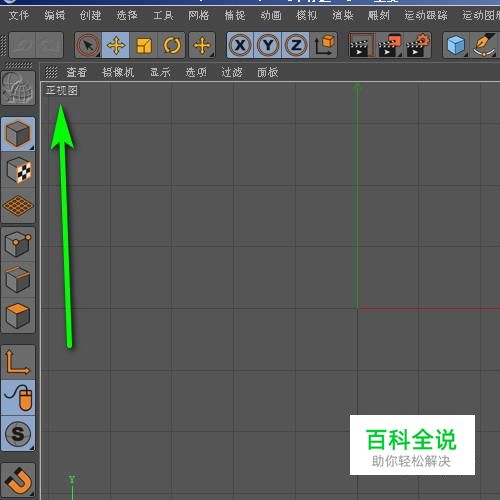
Task: Toggle the magnet snap icon
Action: (18, 480)
